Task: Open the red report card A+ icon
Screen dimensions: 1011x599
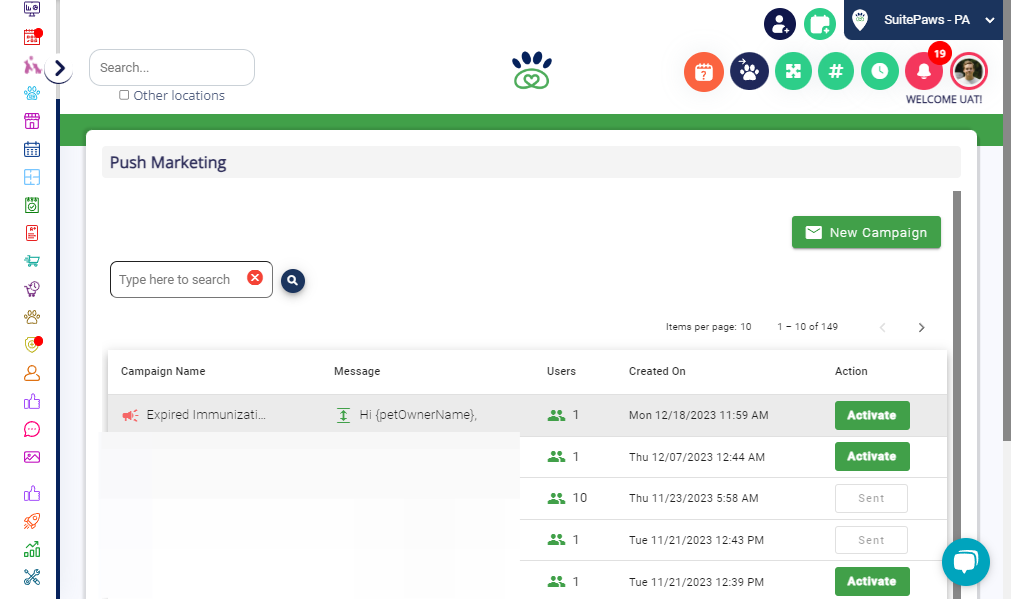Action: [32, 233]
